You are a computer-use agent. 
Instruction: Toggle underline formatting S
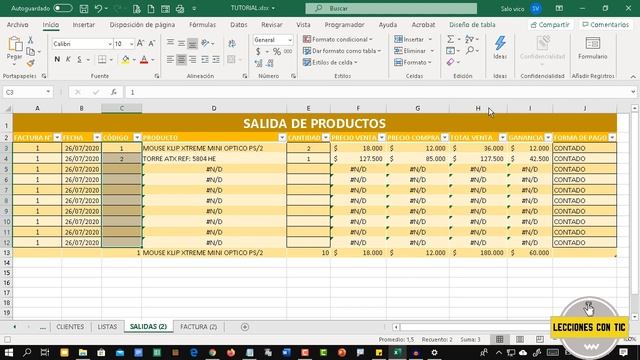80,60
